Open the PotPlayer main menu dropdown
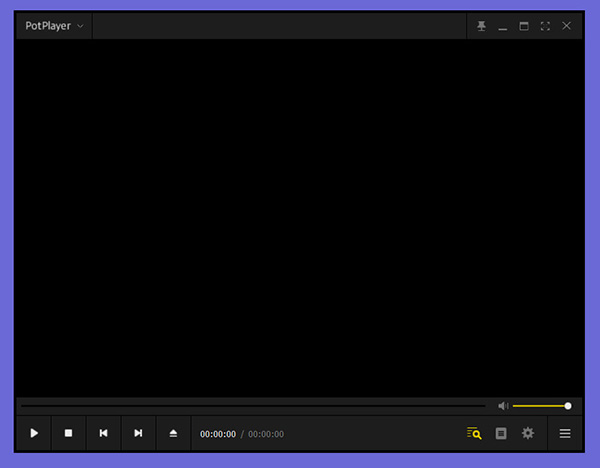This screenshot has width=600, height=468. (54, 25)
